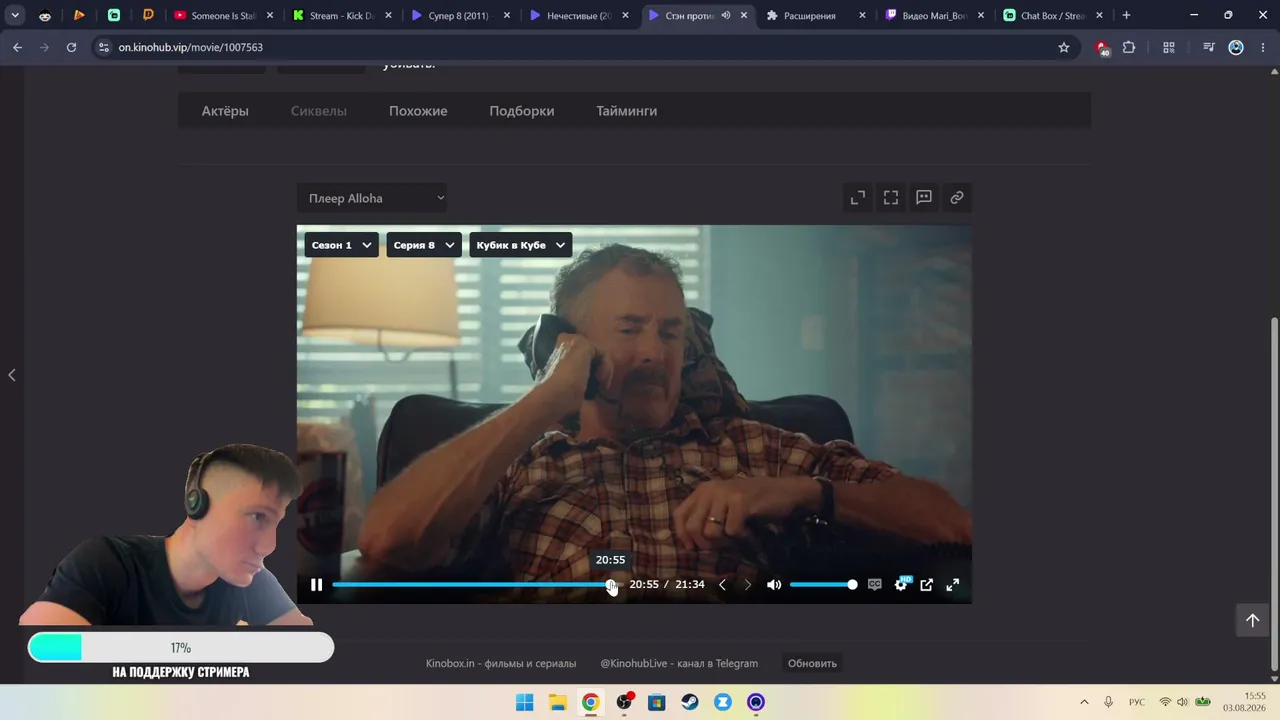The width and height of the screenshot is (1280, 720).
Task: Switch to the Актёры tab
Action: click(x=225, y=111)
